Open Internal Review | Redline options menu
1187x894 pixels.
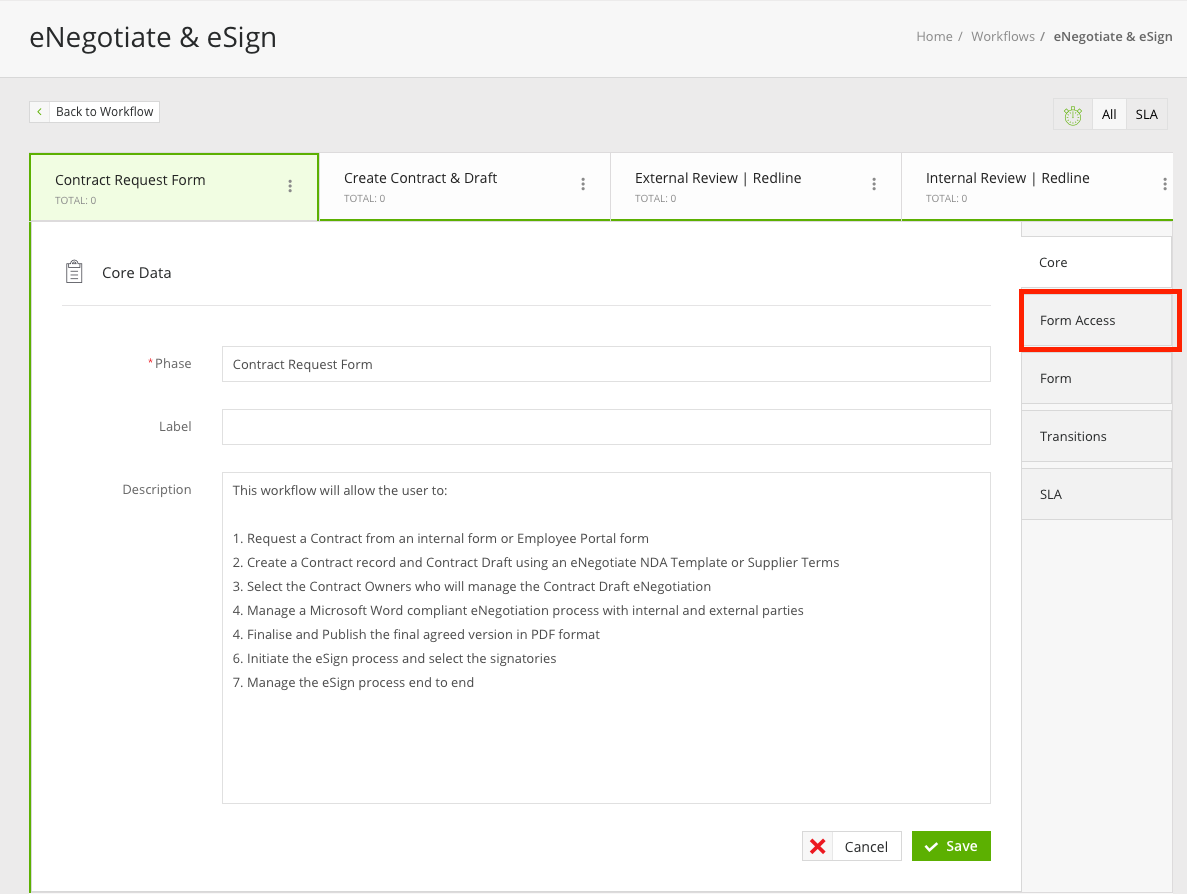click(x=1164, y=184)
